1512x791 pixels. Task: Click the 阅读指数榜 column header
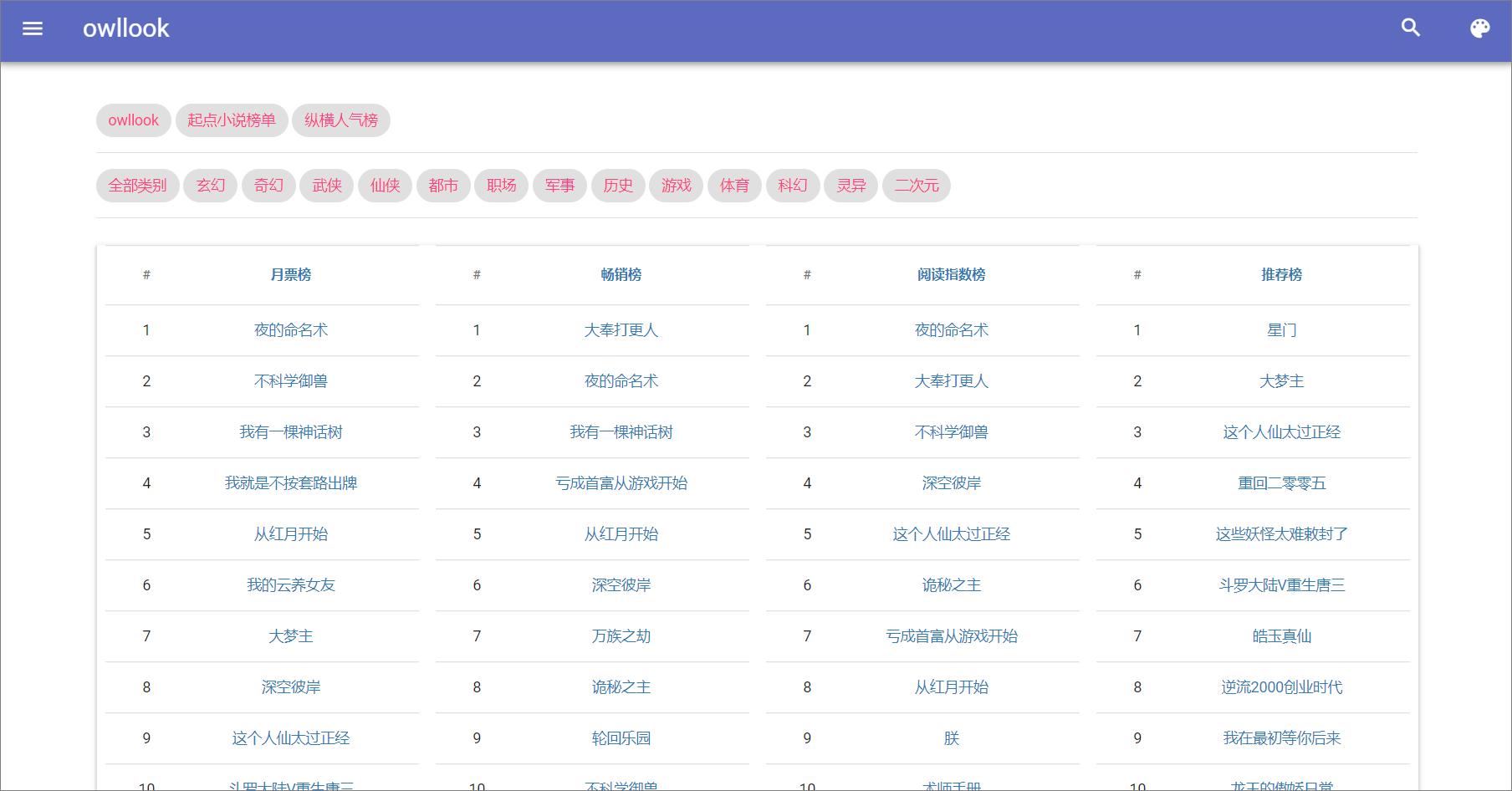point(952,274)
